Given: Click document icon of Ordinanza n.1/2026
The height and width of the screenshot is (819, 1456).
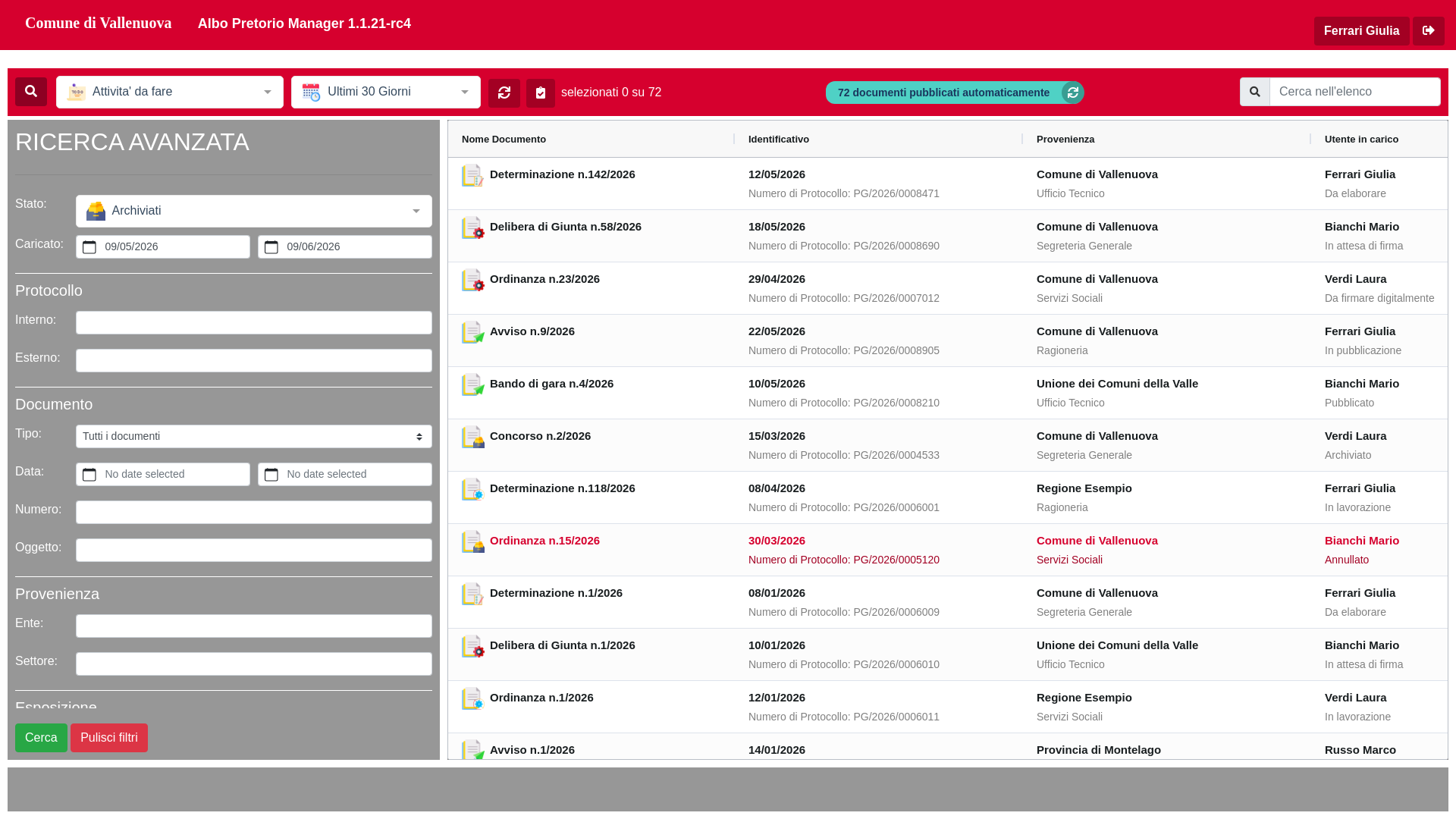Looking at the screenshot, I should (x=472, y=698).
